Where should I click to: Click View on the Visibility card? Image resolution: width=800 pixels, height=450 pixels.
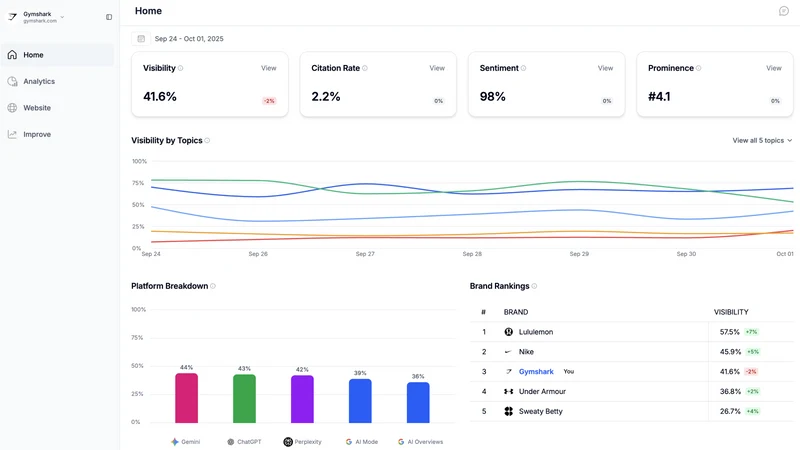tap(268, 68)
